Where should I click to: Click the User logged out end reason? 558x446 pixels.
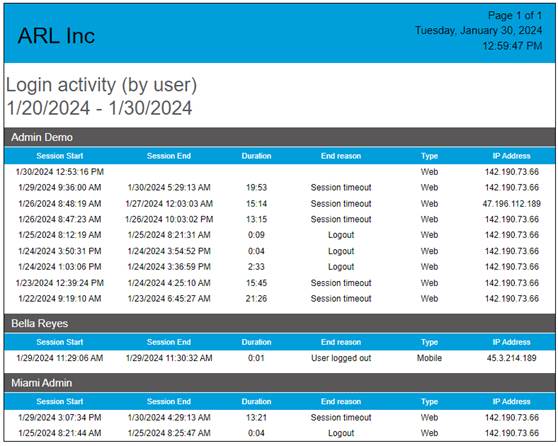pyautogui.click(x=341, y=358)
